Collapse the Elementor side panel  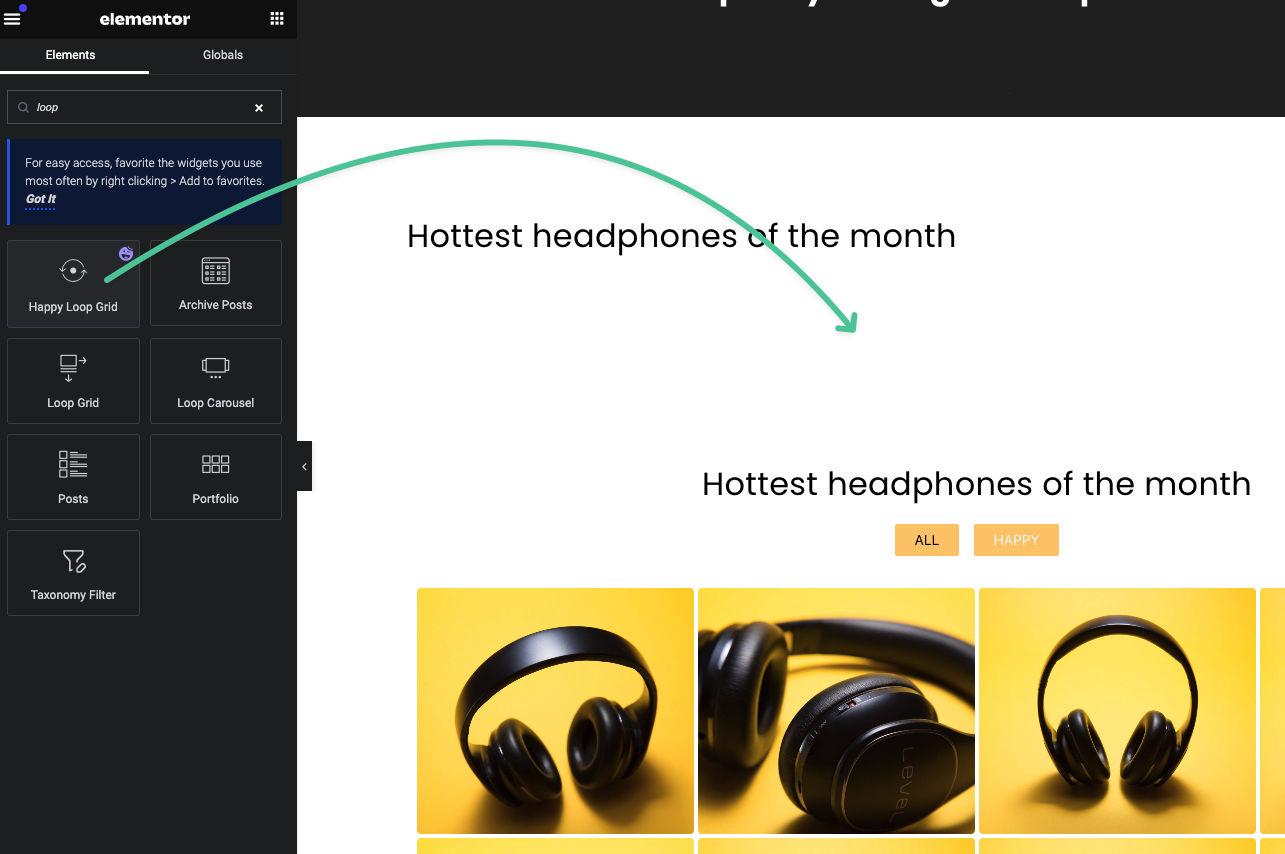point(304,465)
